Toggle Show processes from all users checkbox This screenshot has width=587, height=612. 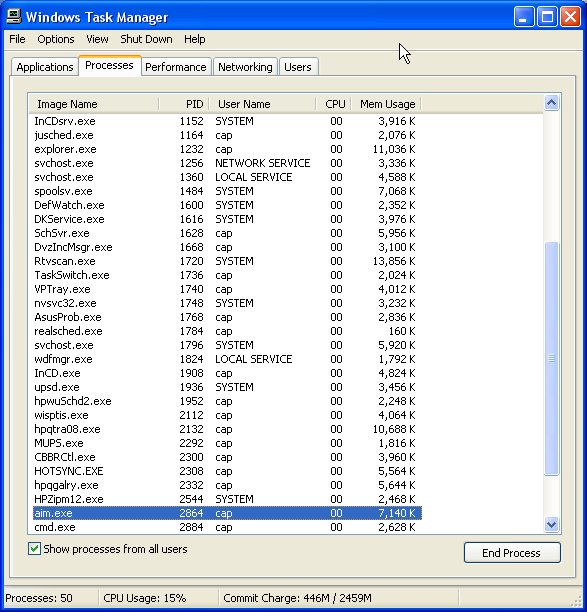(34, 549)
